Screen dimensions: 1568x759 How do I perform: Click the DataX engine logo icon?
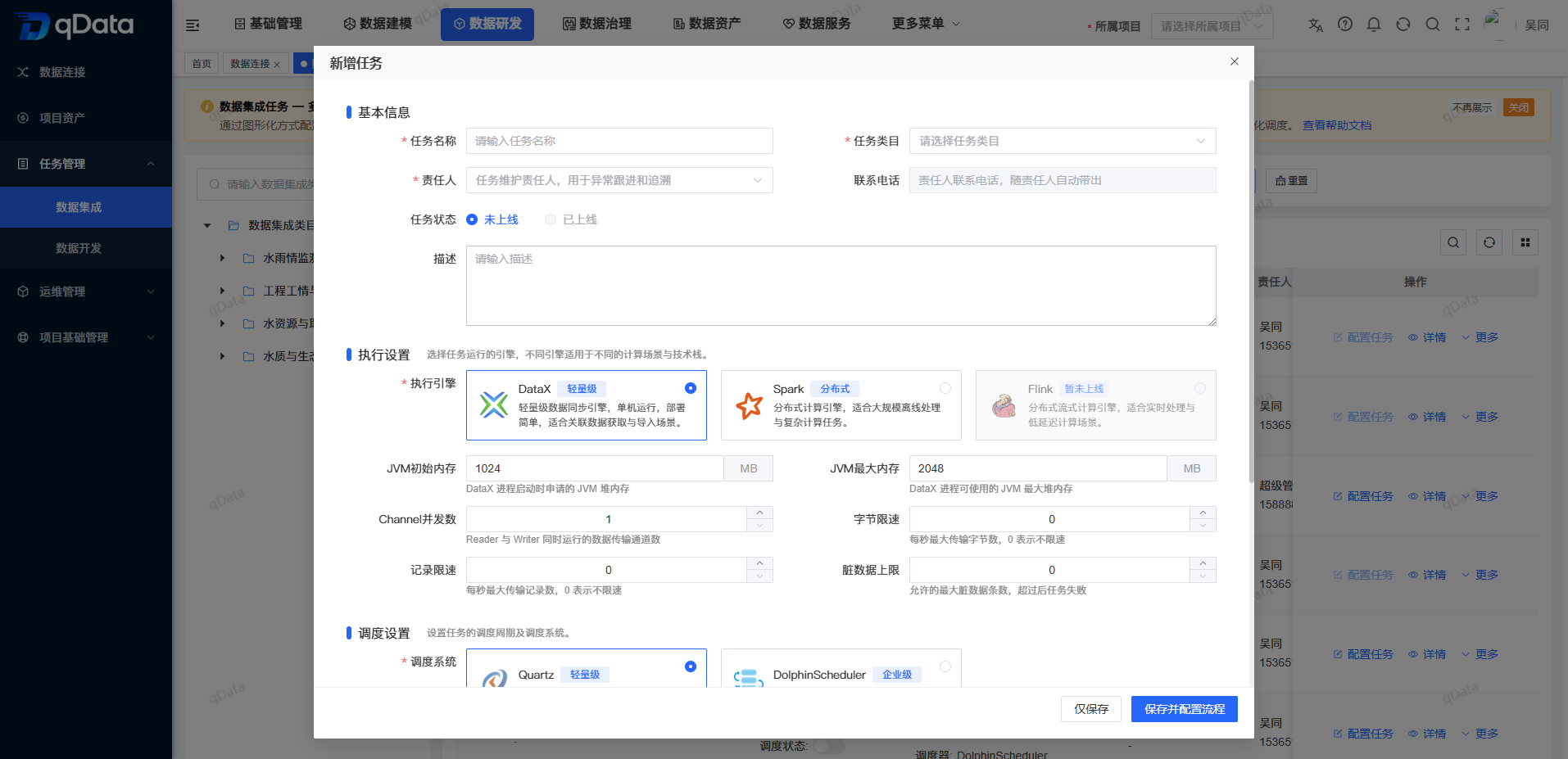(493, 404)
